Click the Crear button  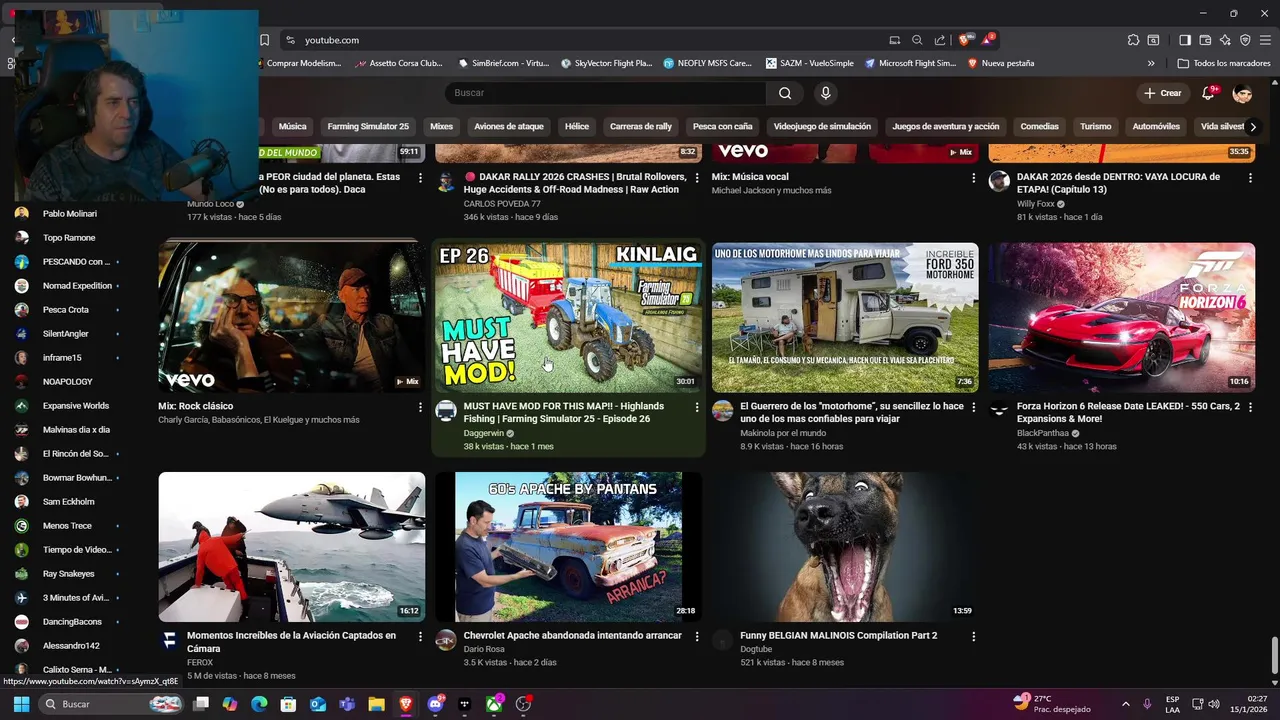click(x=1163, y=93)
